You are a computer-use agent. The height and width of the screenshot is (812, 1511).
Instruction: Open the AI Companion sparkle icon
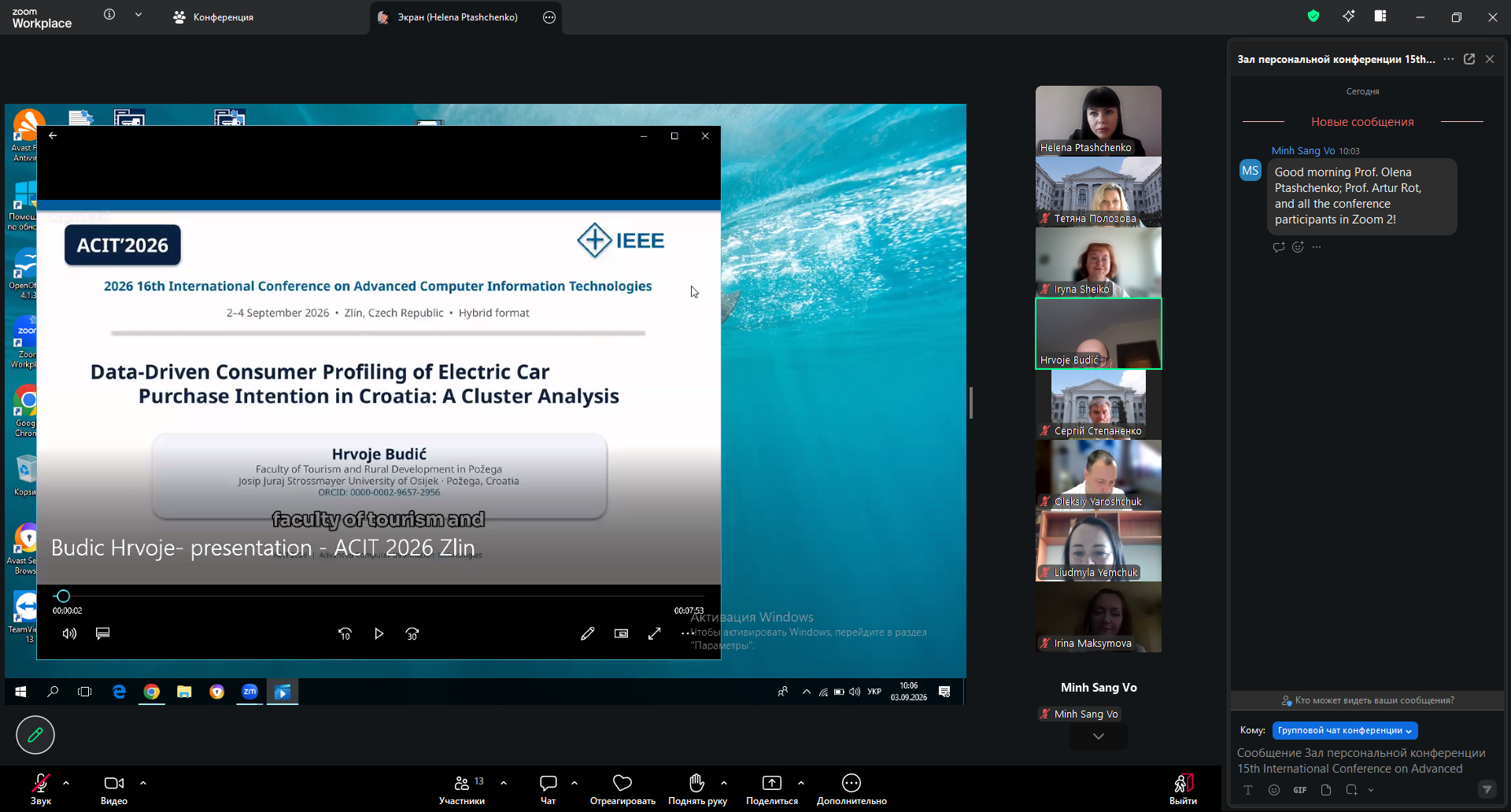pyautogui.click(x=1349, y=16)
